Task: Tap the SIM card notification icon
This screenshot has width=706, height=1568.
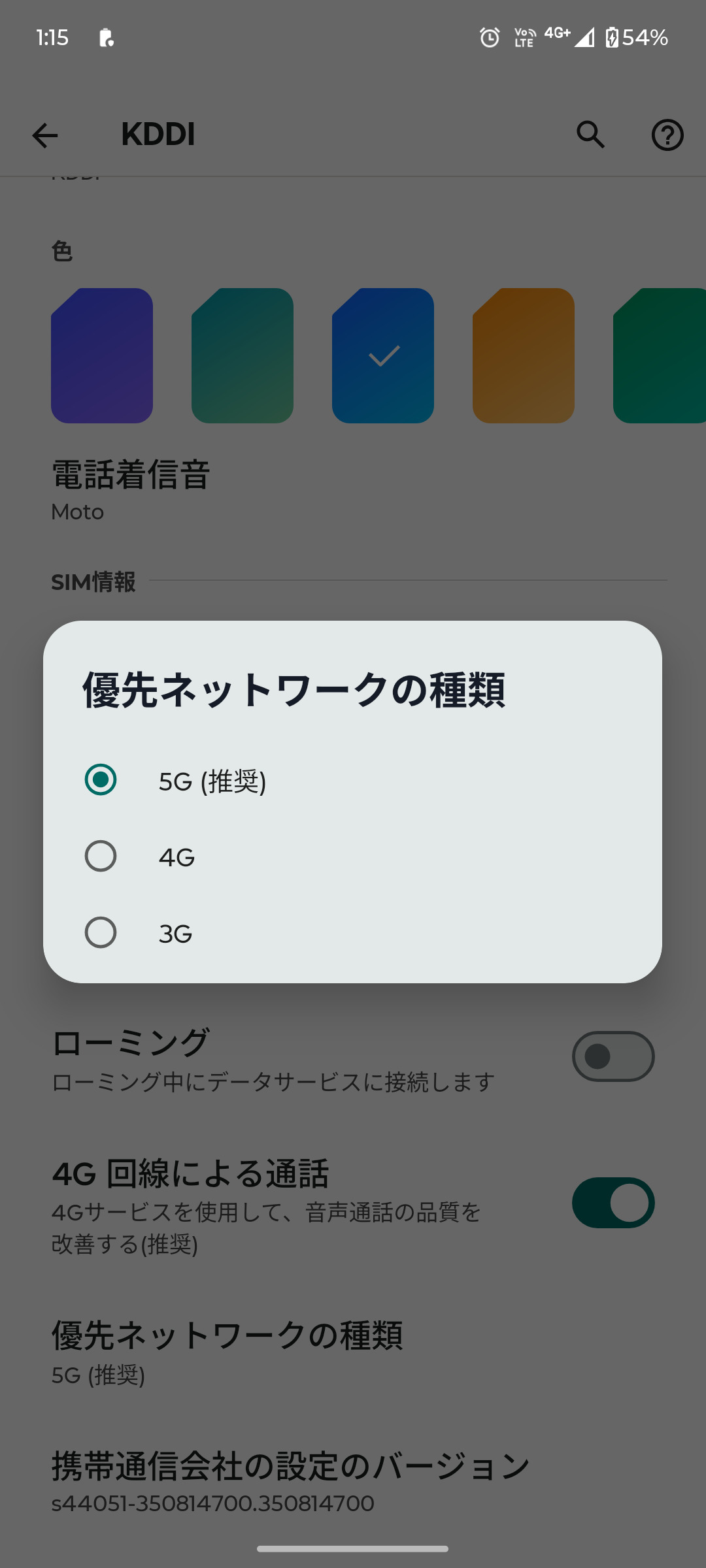Action: [x=107, y=38]
